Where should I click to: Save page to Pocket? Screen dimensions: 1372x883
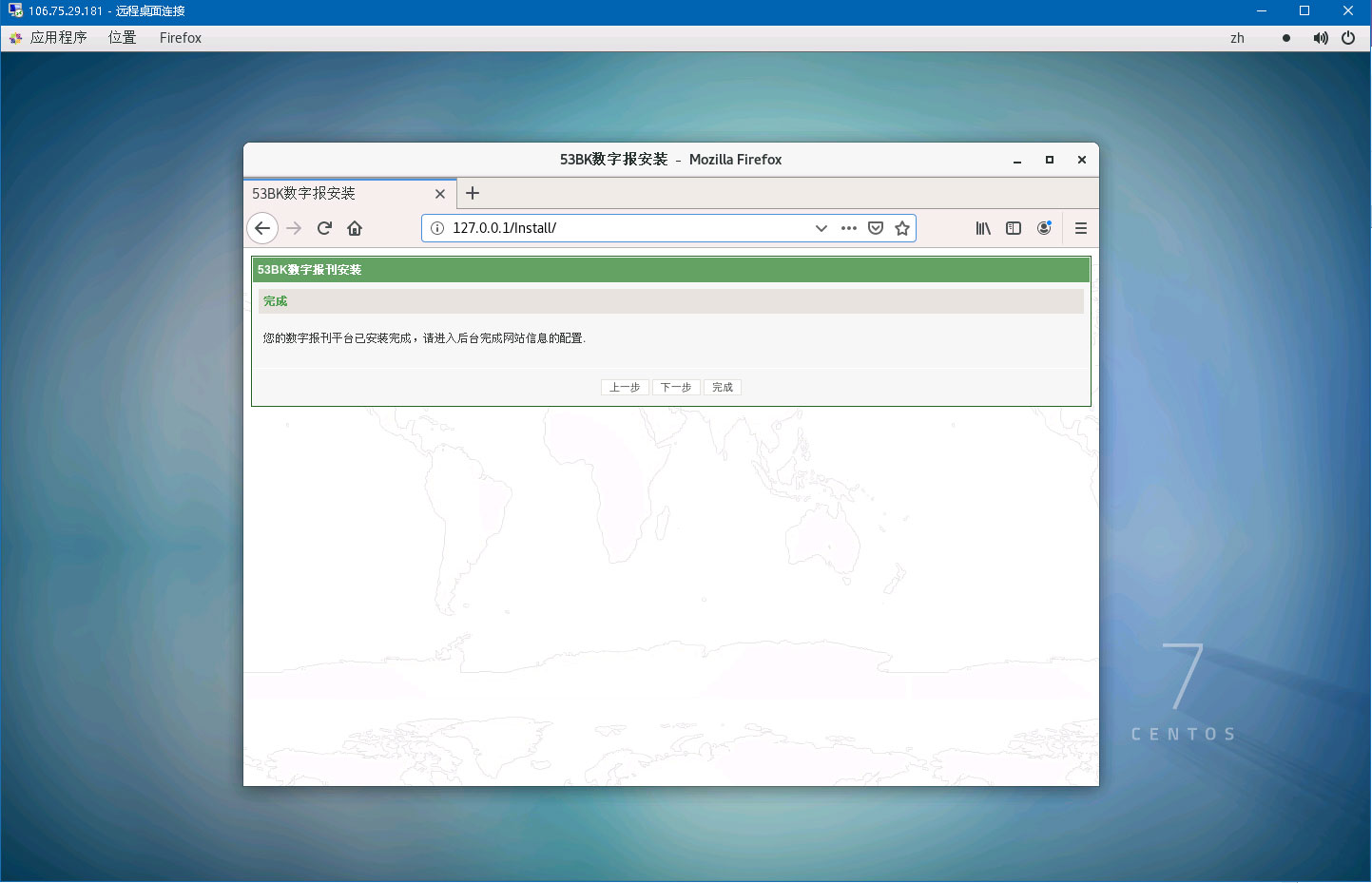[876, 228]
